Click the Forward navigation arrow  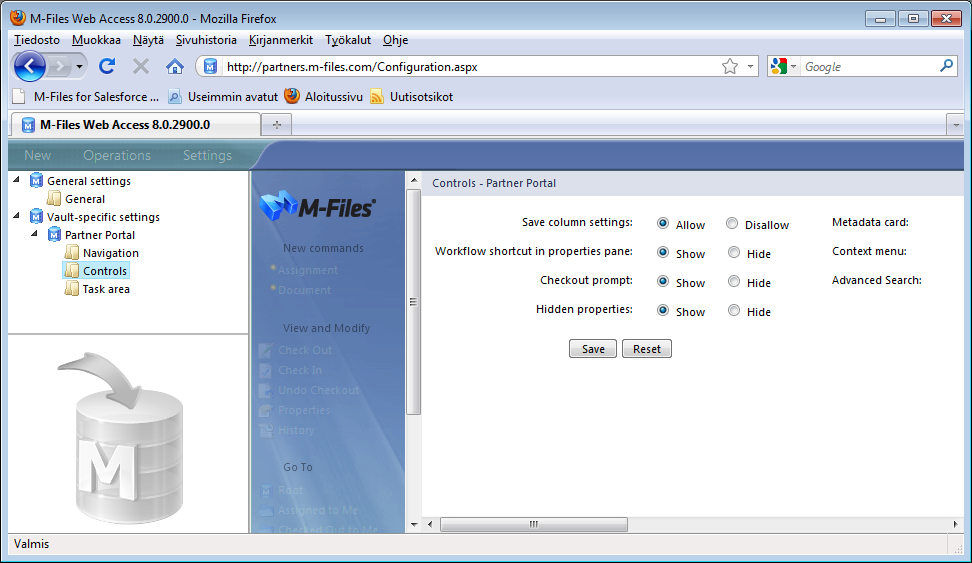[x=59, y=66]
